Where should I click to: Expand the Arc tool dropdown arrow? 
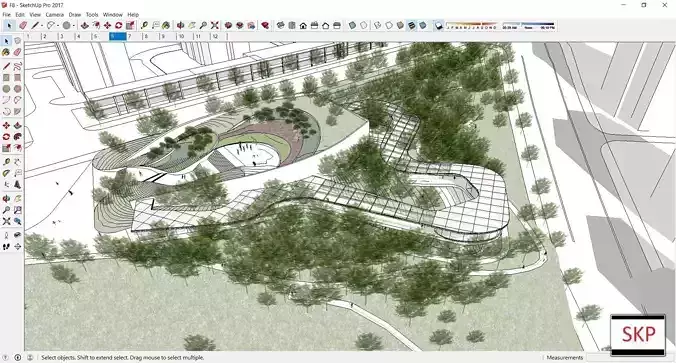(58, 26)
